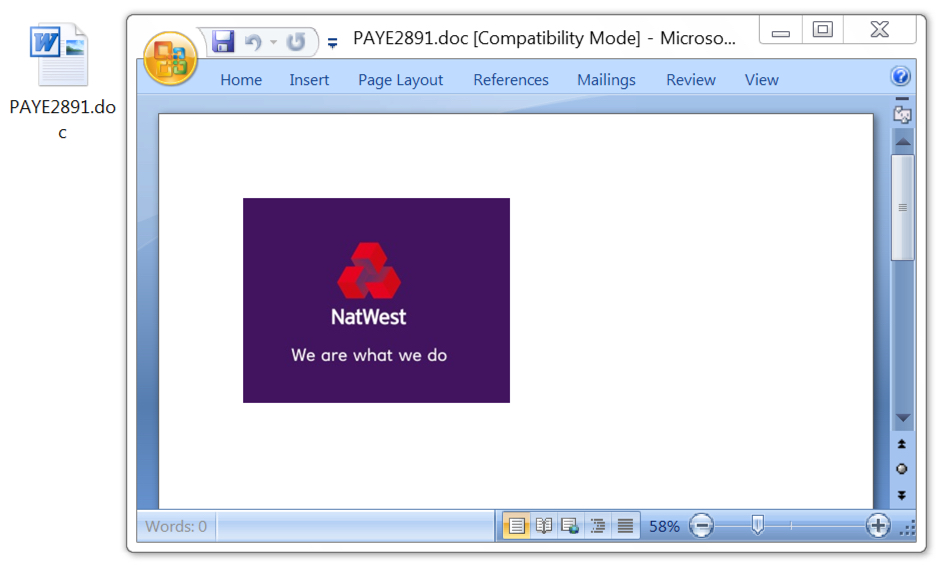Click the Save floppy disk icon
The image size is (939, 568).
point(223,41)
